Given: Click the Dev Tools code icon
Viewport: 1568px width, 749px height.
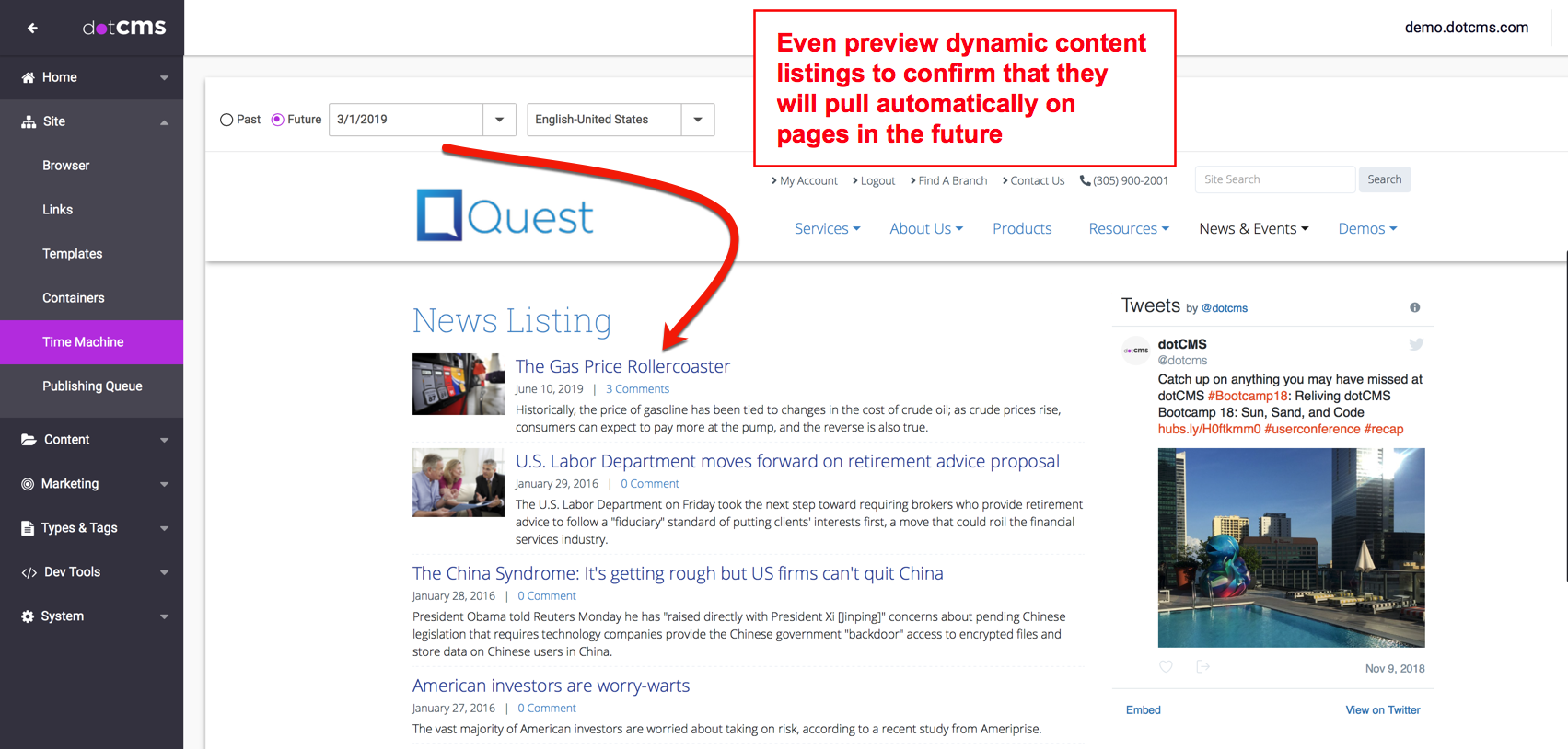Looking at the screenshot, I should pyautogui.click(x=29, y=572).
